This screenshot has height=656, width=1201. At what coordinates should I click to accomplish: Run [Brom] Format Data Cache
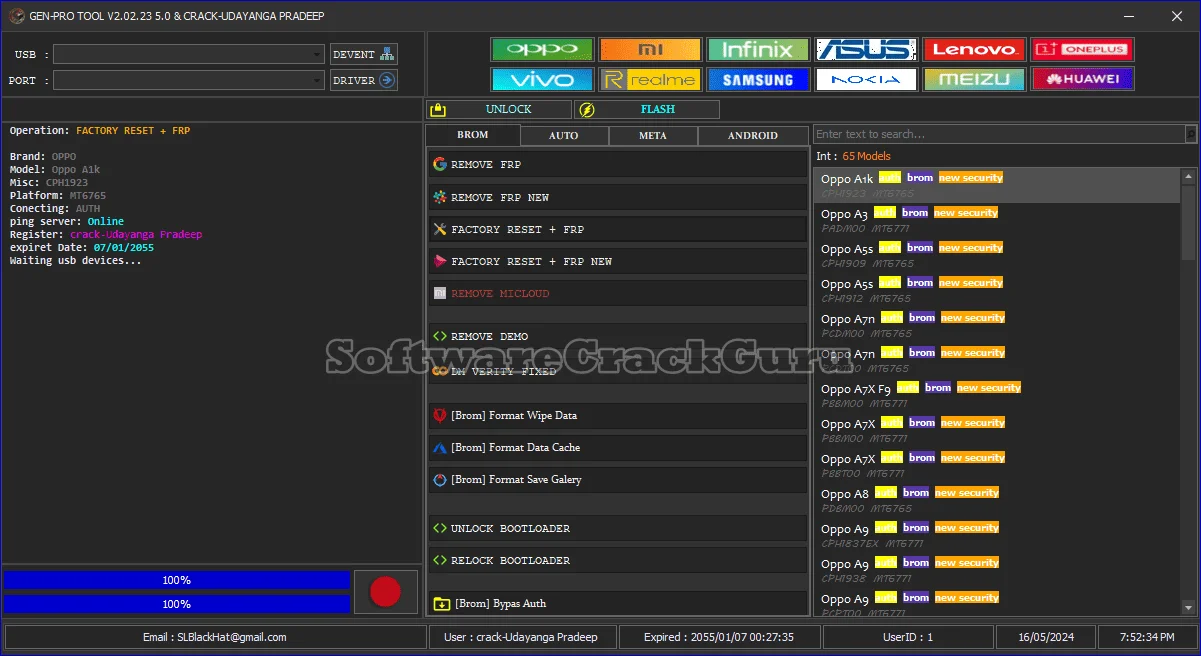(618, 447)
